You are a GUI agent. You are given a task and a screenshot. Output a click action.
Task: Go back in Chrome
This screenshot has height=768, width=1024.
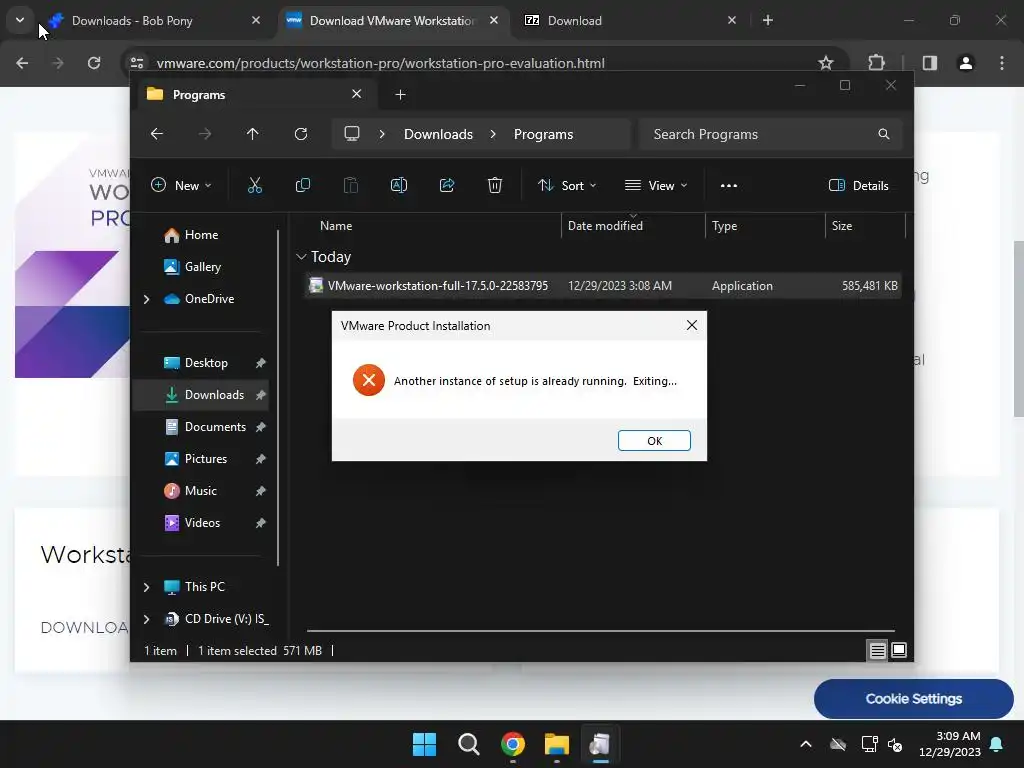point(22,63)
